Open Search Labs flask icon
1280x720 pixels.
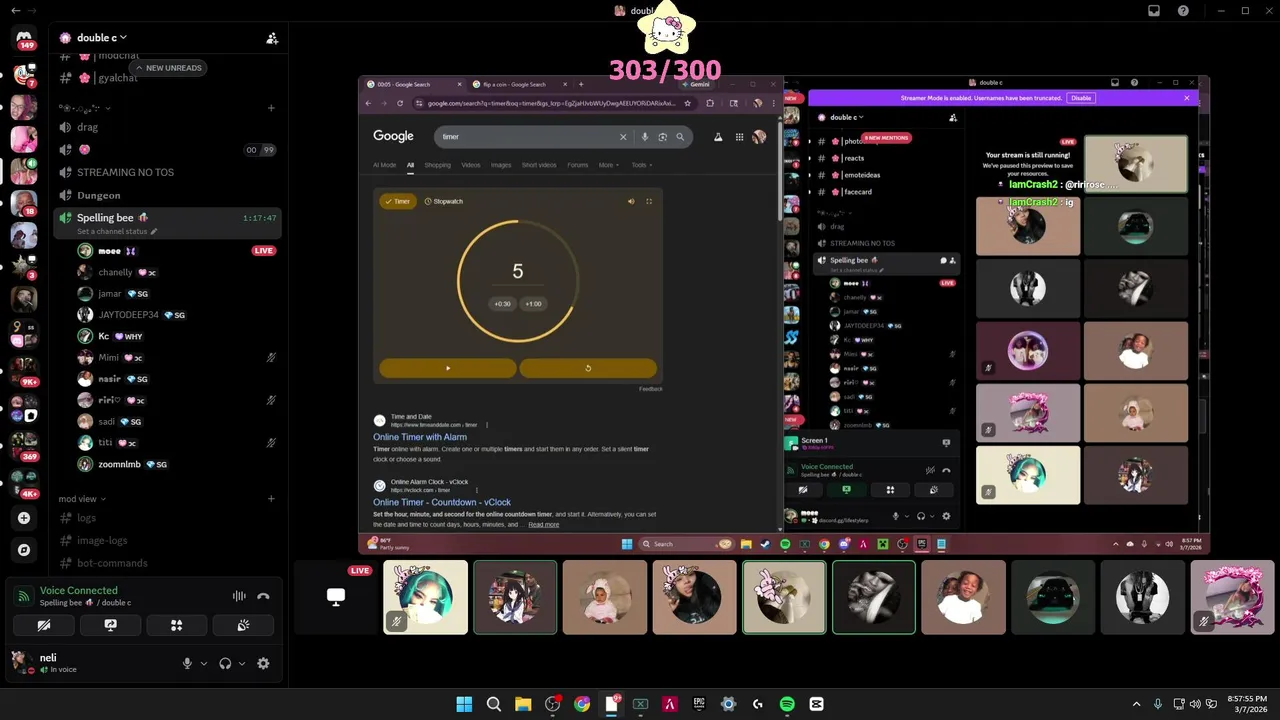click(x=718, y=137)
